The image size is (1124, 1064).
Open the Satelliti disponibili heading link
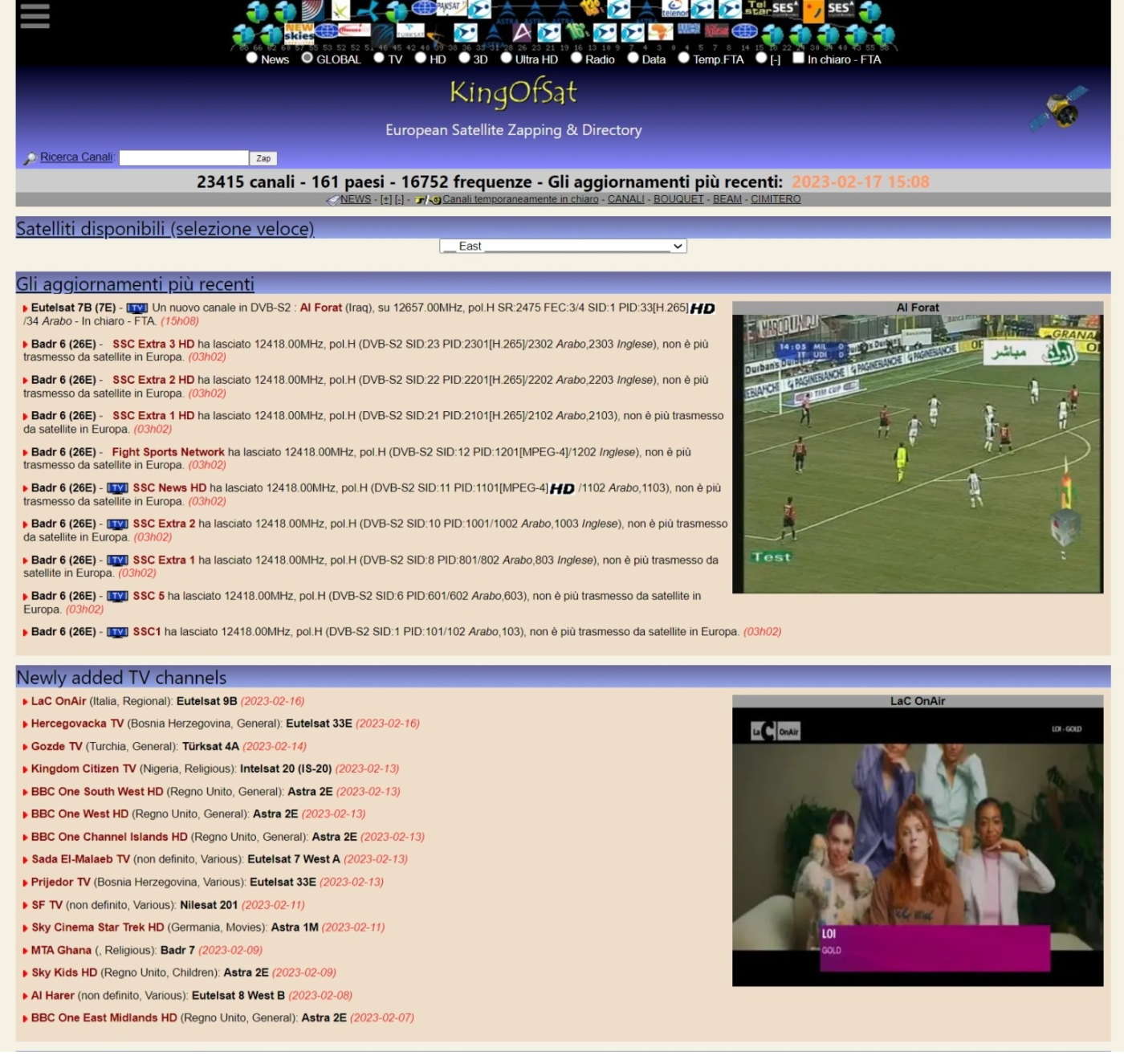pyautogui.click(x=165, y=229)
